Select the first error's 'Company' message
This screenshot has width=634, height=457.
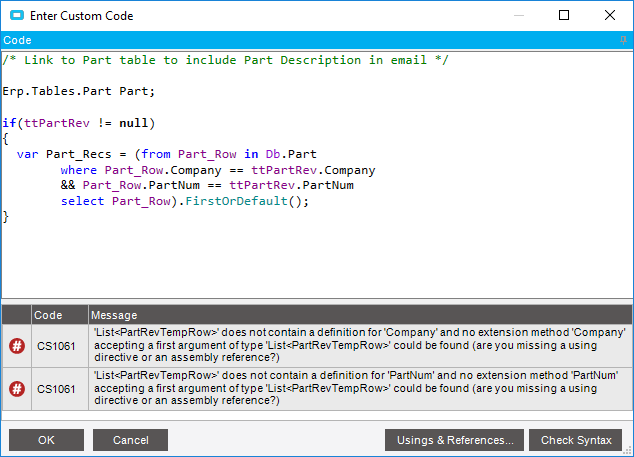point(359,346)
